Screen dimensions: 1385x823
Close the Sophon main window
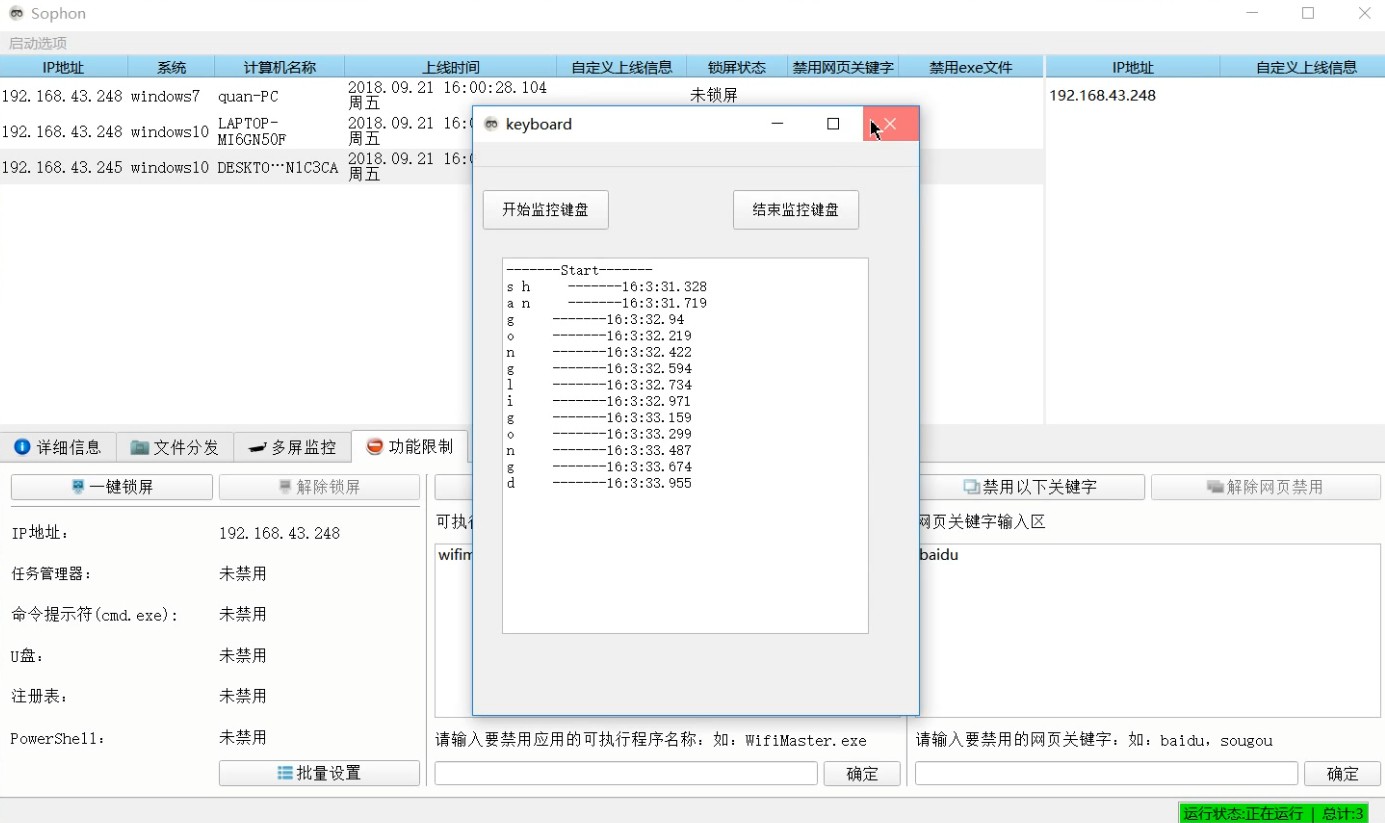pyautogui.click(x=1364, y=13)
